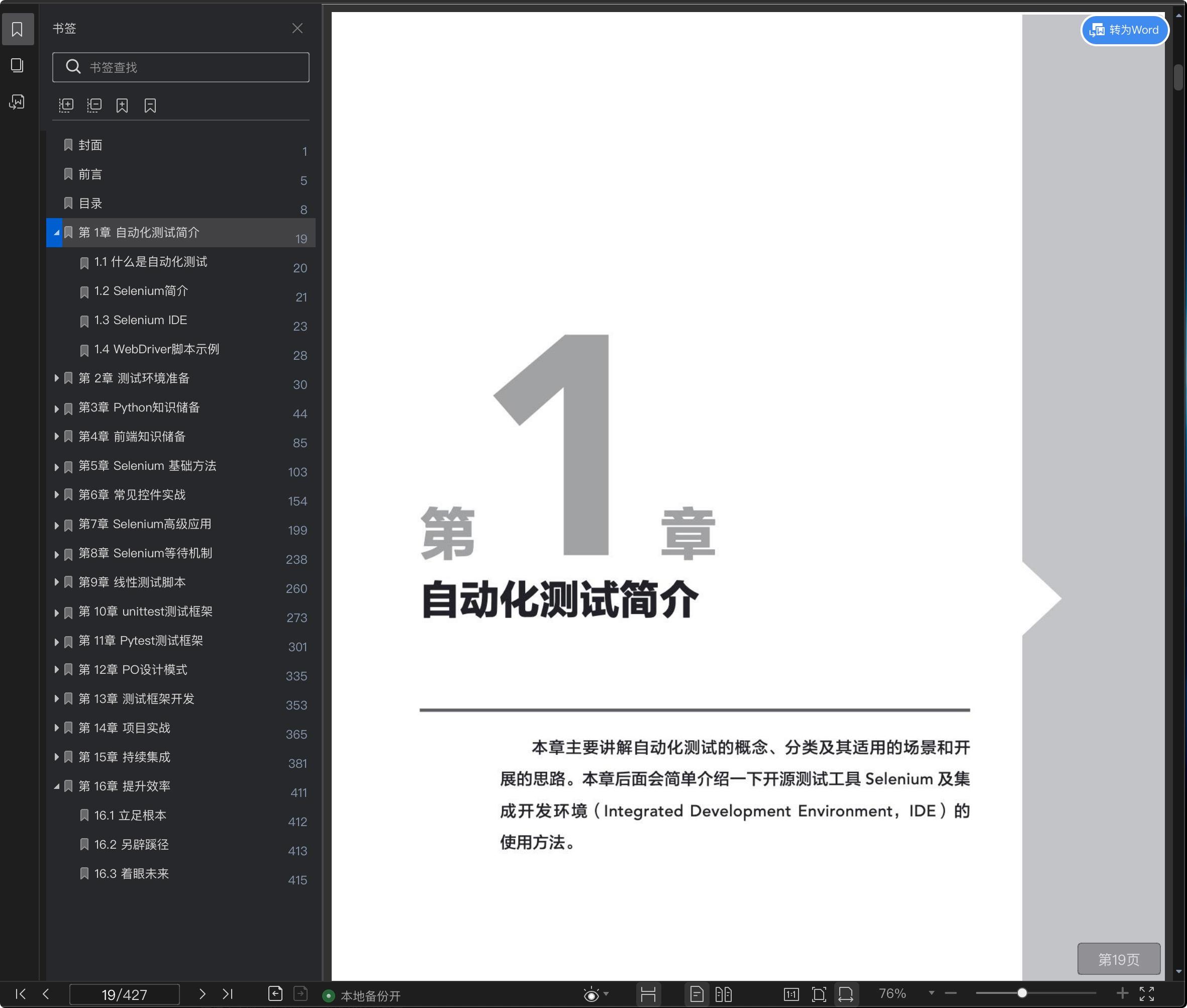1187x1008 pixels.
Task: Open the 前言 bookmark
Action: (180, 174)
